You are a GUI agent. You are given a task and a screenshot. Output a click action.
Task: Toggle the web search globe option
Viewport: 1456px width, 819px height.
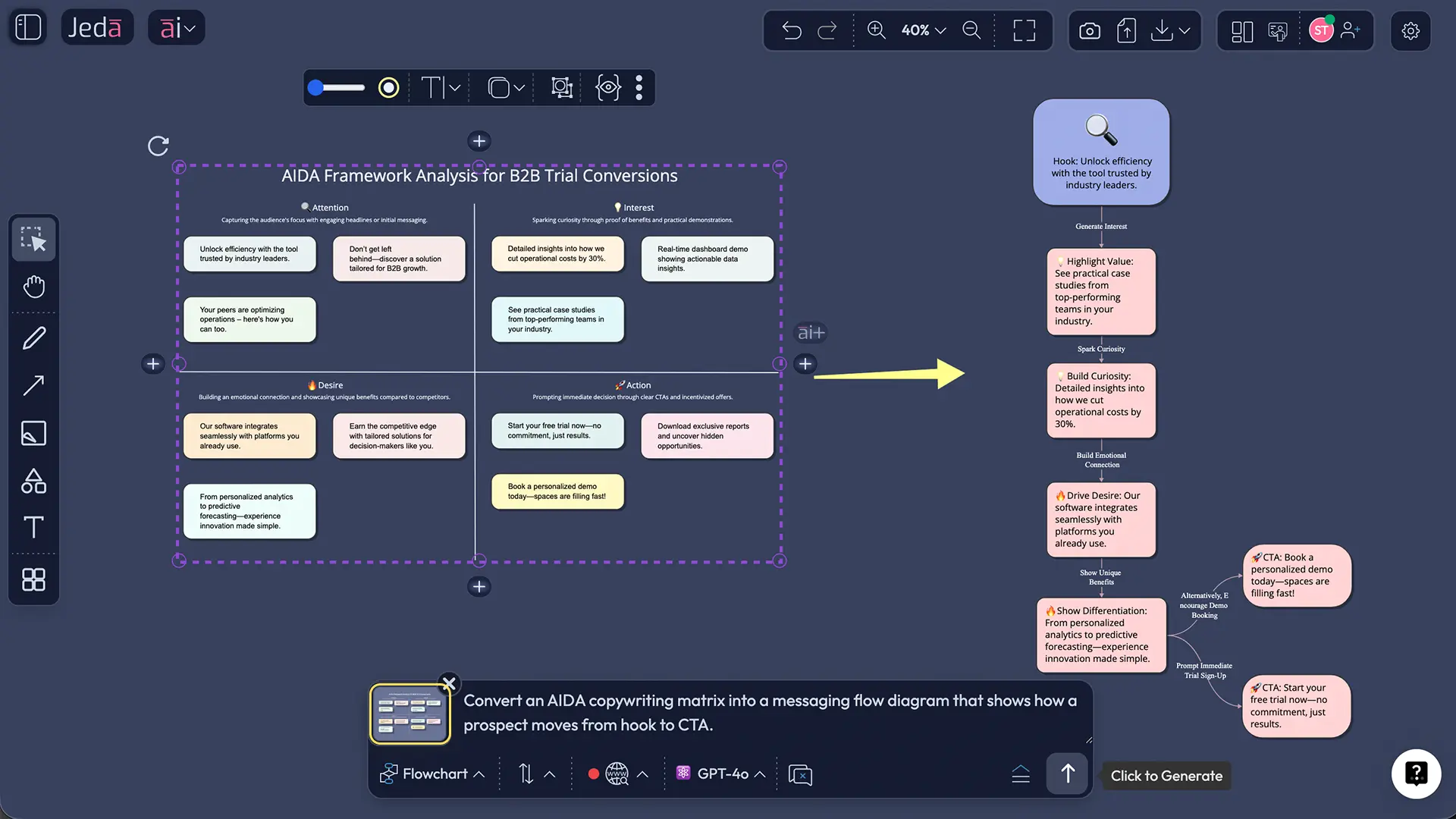coord(617,773)
